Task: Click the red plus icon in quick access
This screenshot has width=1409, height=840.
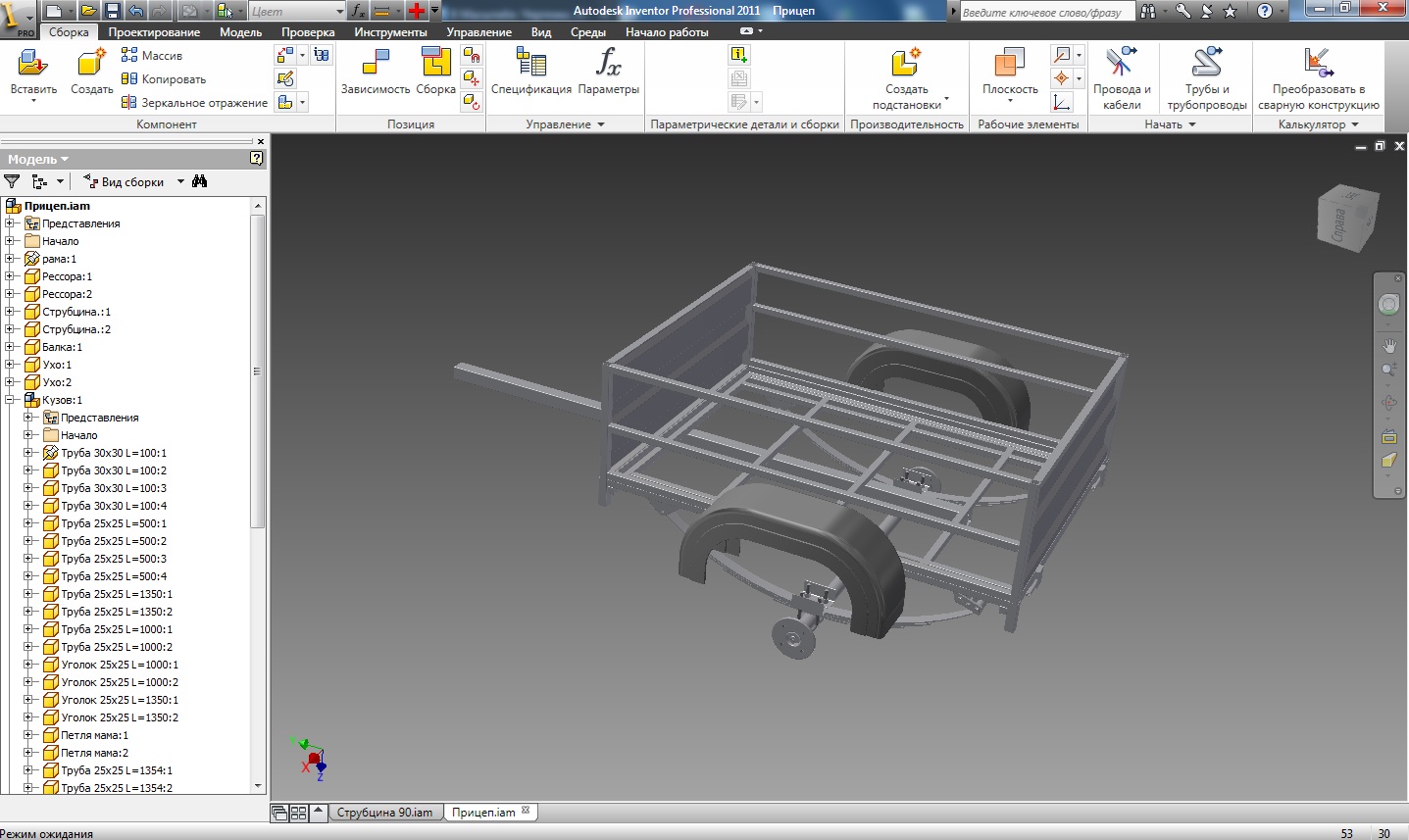Action: click(x=417, y=11)
